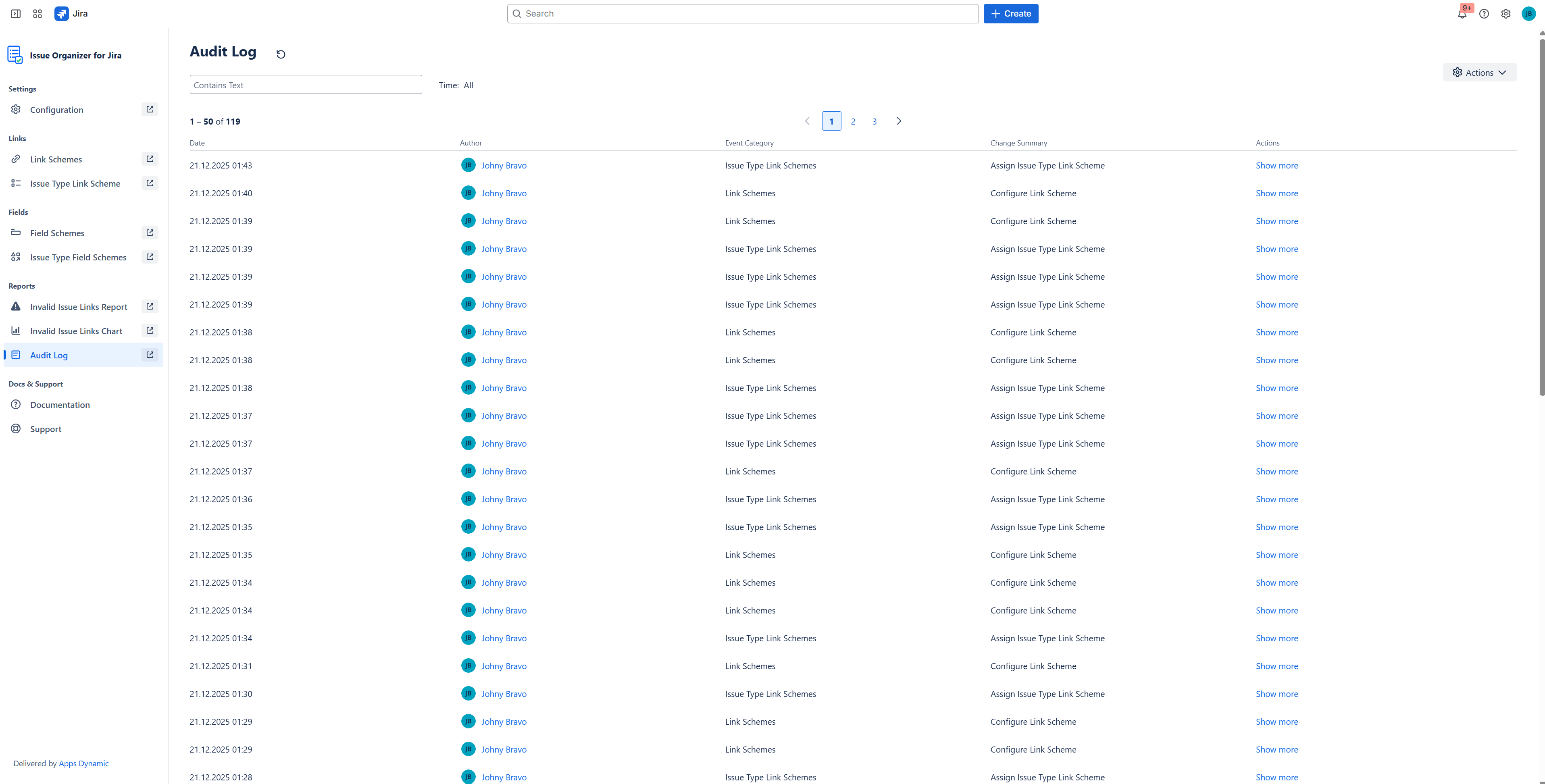Collapse sidebar using top-left panel icon

coord(16,14)
